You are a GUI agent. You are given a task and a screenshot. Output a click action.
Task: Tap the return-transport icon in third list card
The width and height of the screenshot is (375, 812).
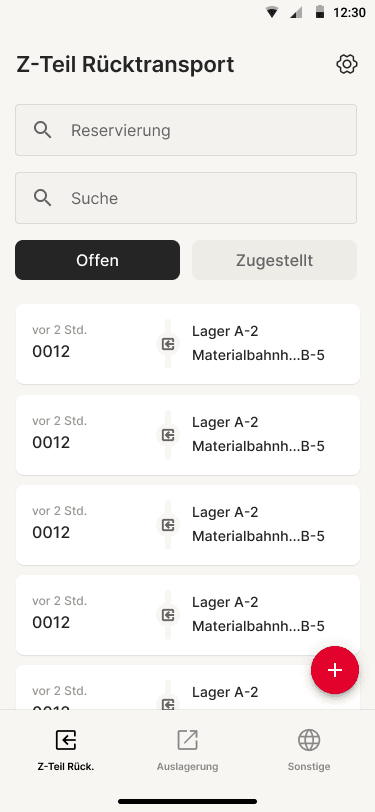point(168,525)
